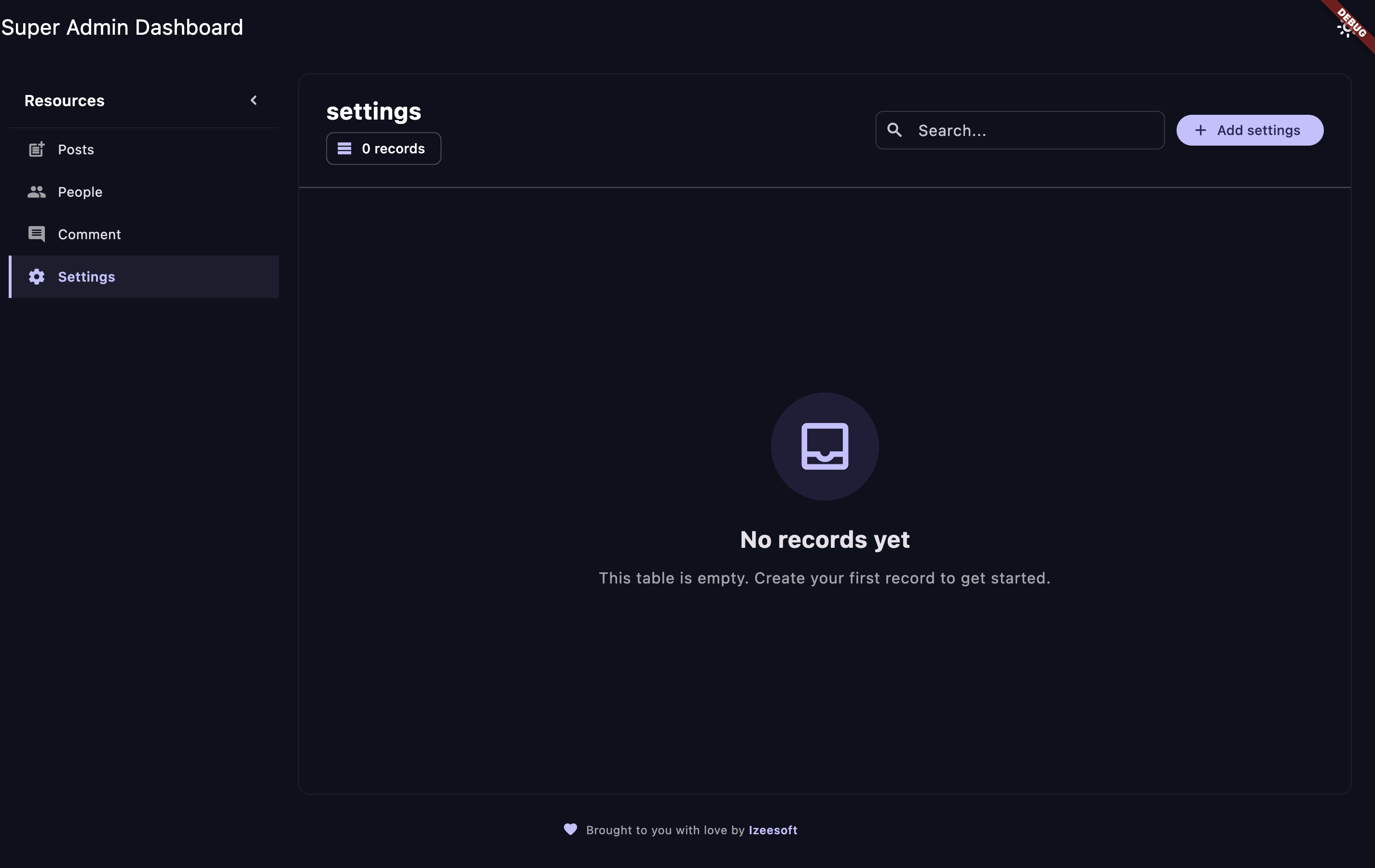Click the empty inbox tray icon
The height and width of the screenshot is (868, 1375).
tap(825, 446)
